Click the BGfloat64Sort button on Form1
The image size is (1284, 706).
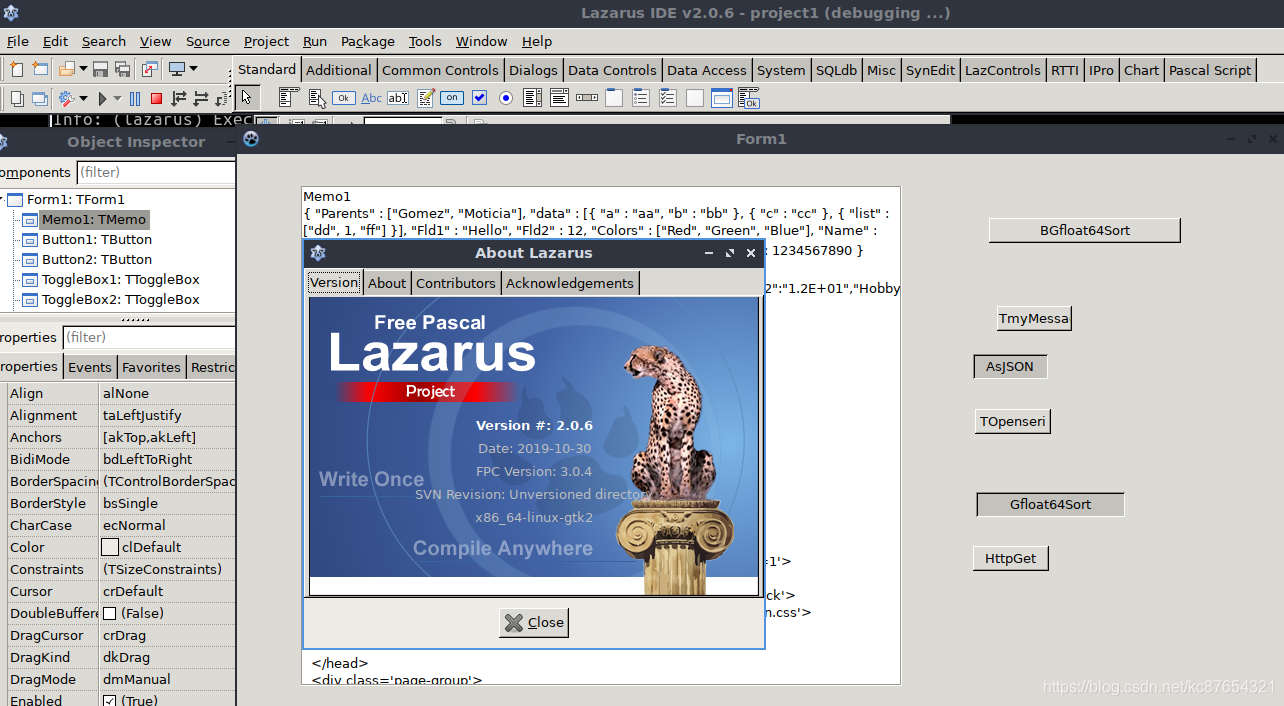(x=1085, y=230)
